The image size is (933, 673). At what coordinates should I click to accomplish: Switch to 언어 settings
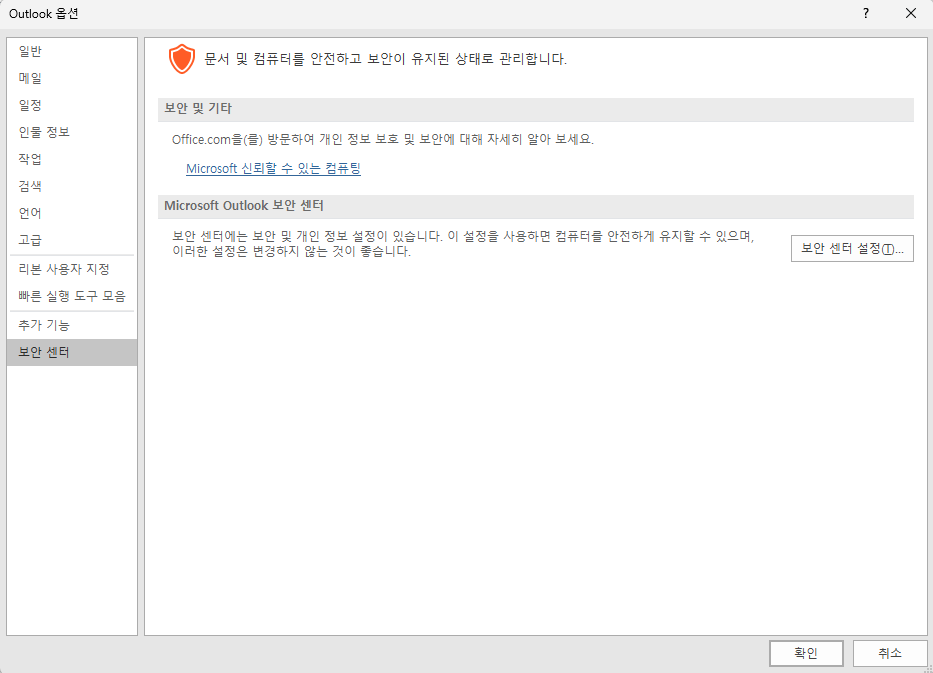coord(71,213)
